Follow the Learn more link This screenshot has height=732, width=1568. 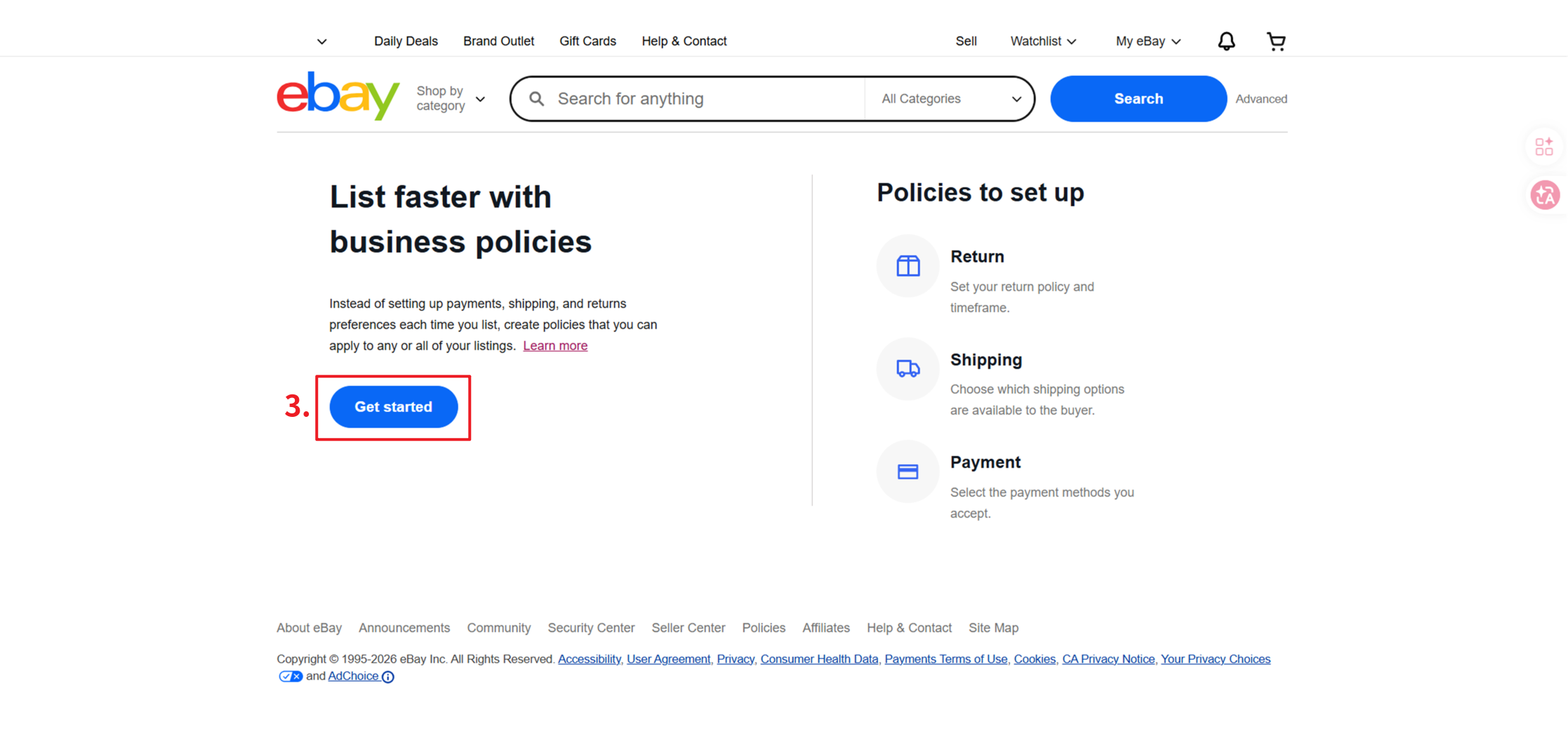[x=554, y=345]
